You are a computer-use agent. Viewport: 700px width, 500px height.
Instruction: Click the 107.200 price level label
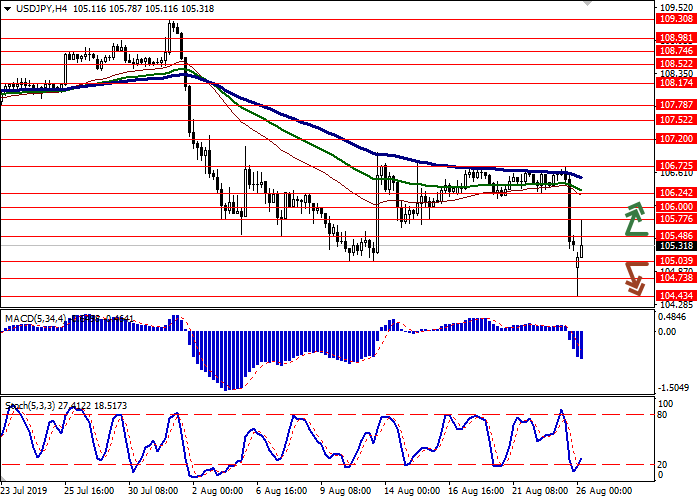click(675, 139)
